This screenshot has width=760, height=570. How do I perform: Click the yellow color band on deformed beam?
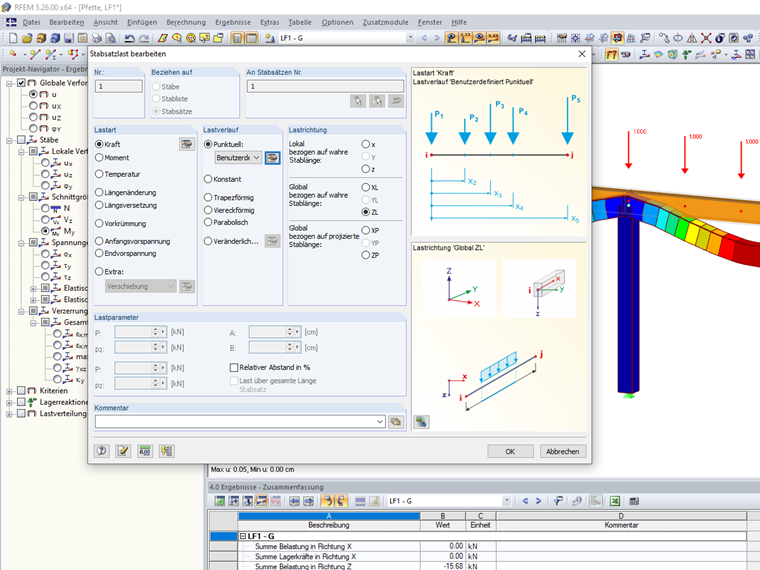click(x=694, y=234)
